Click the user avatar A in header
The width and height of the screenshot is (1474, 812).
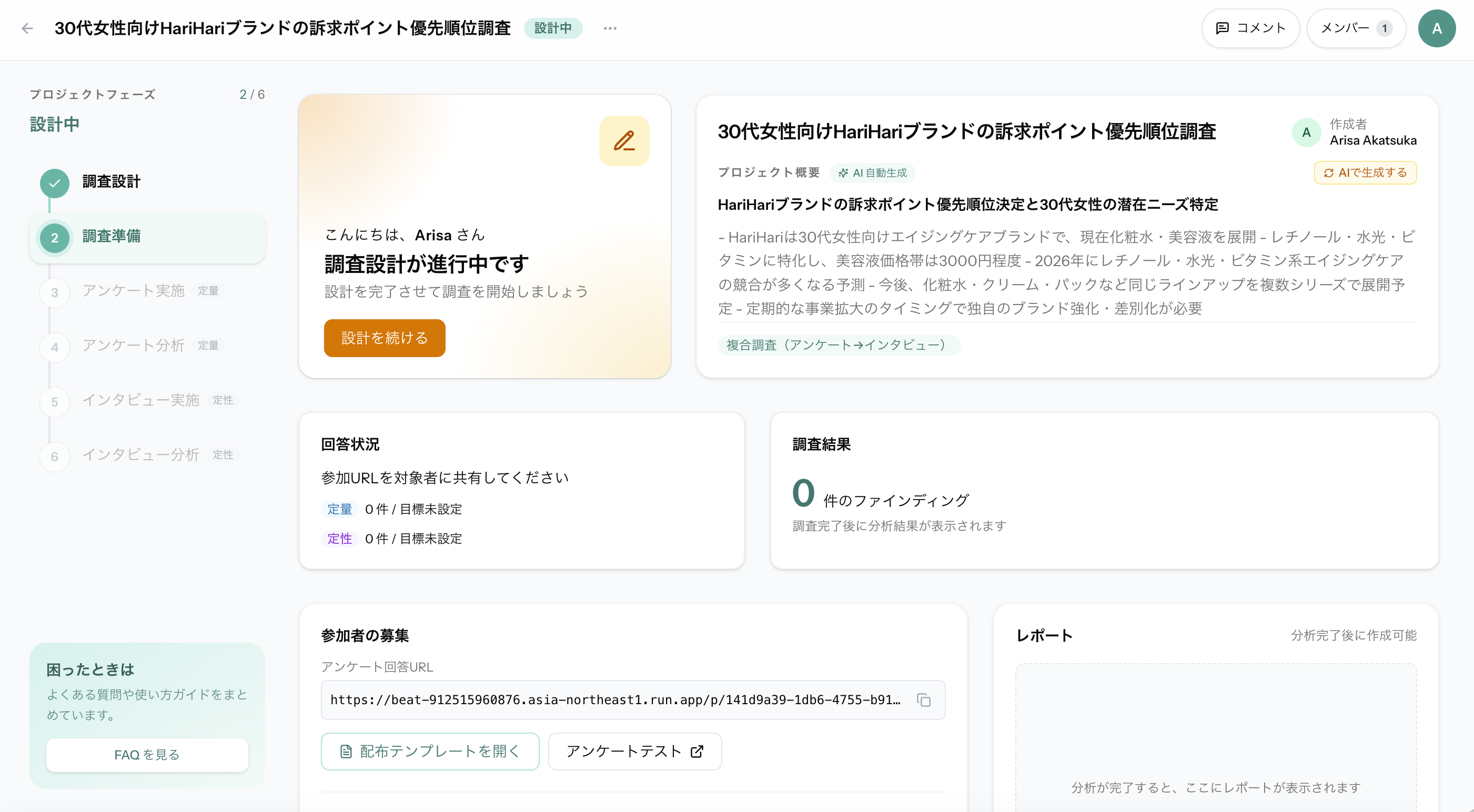(1437, 28)
